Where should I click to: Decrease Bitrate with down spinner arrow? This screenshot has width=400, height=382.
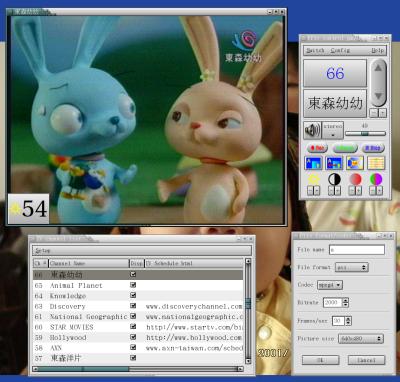345,305
